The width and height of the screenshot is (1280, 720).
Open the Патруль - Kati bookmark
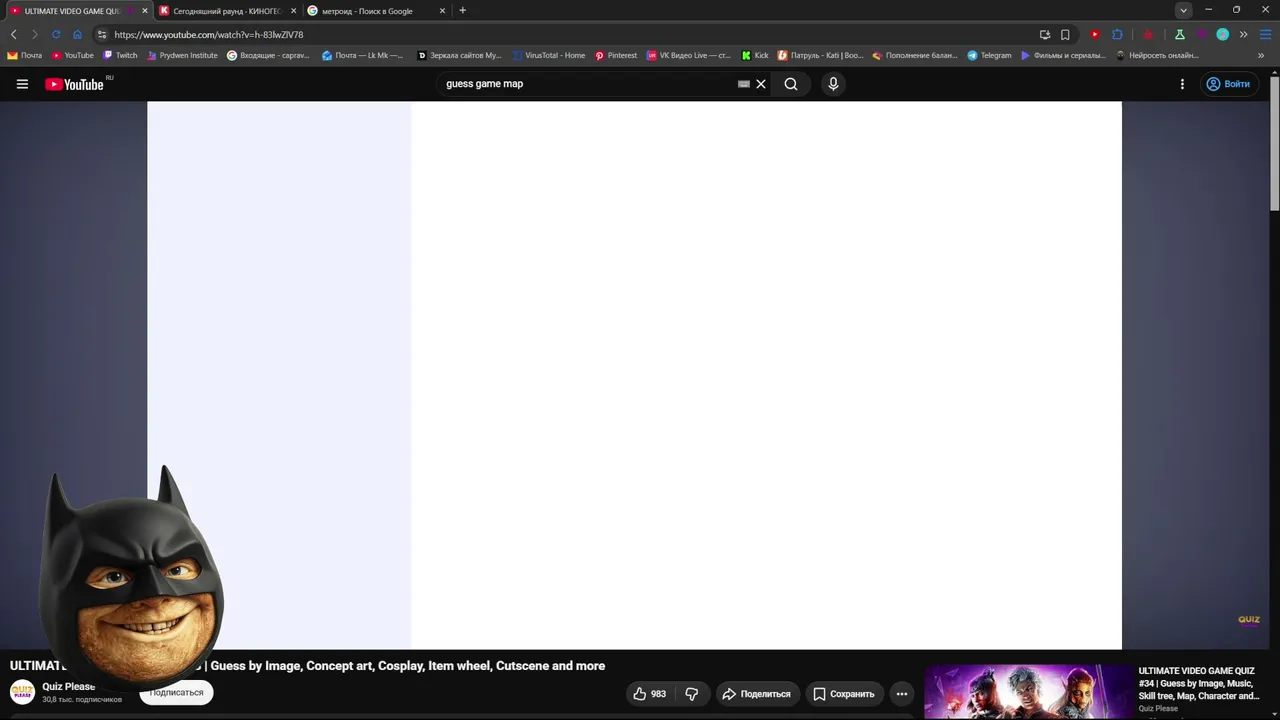[x=820, y=56]
